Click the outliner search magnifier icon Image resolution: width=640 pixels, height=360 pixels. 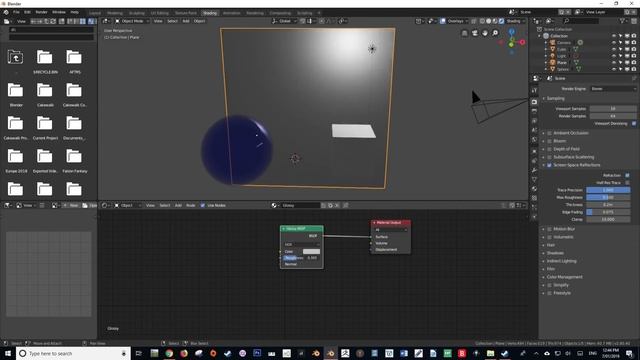tap(567, 21)
